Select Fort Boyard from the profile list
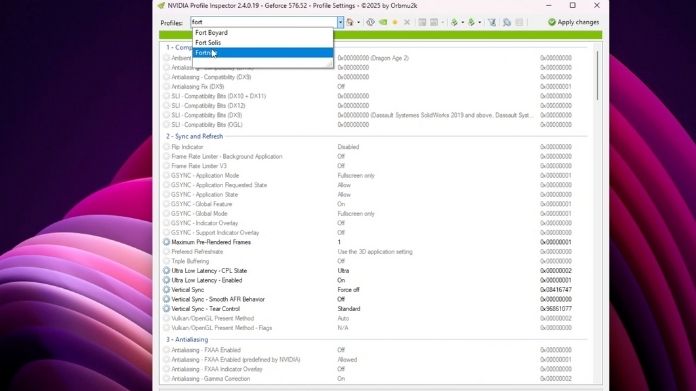 point(262,33)
